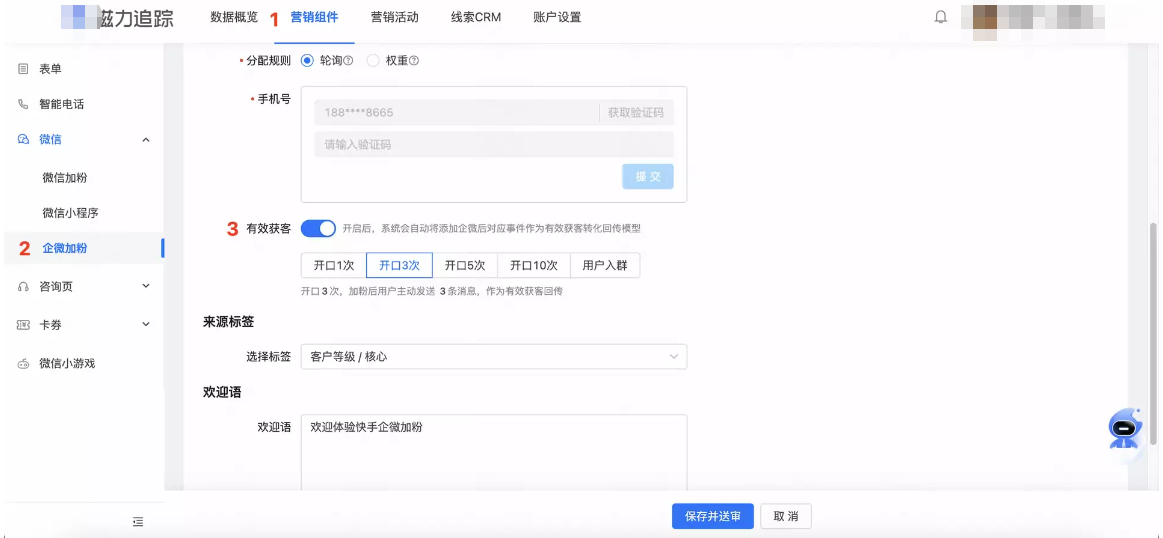The width and height of the screenshot is (1163, 538).
Task: Click the 微信小游戏 gamepad icon
Action: (23, 364)
